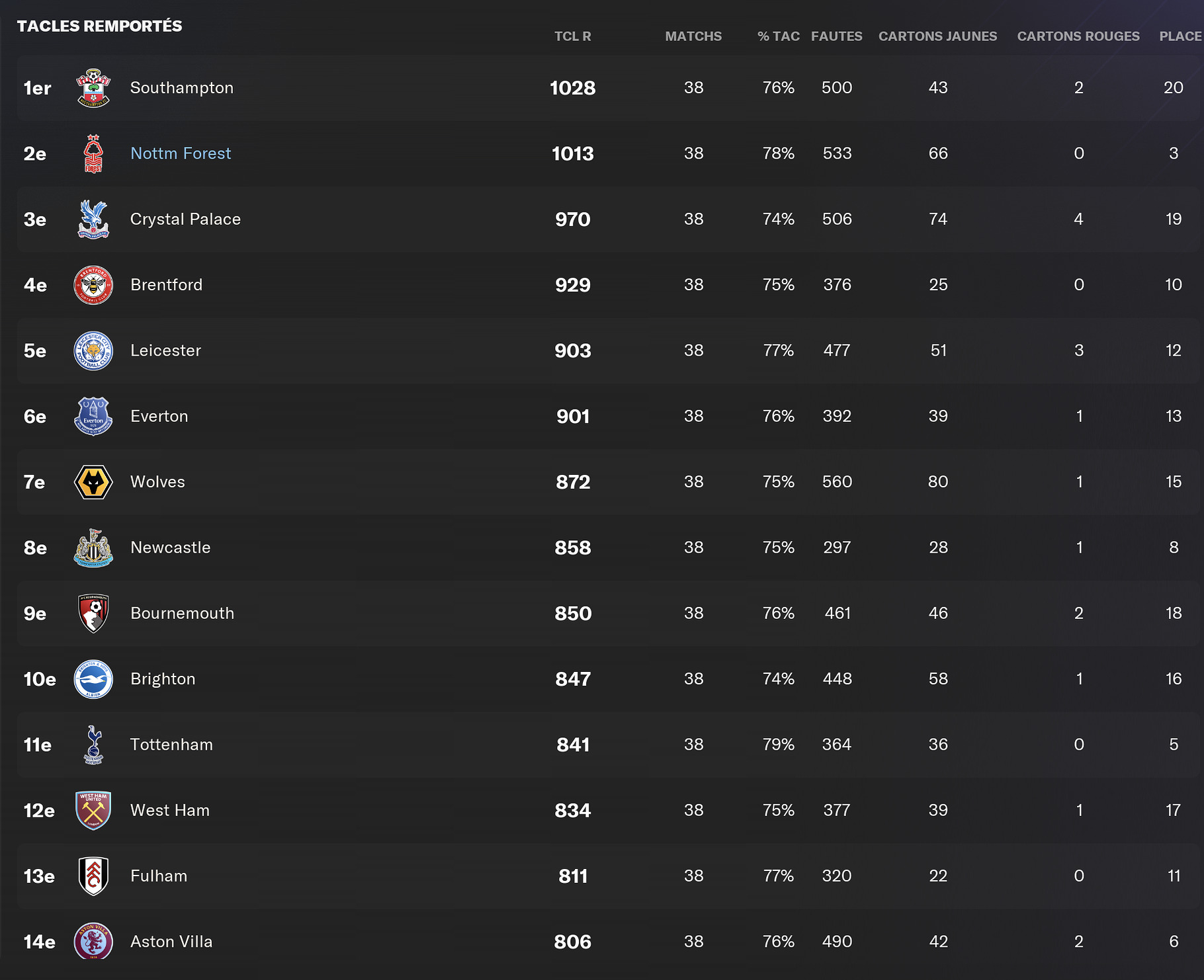Sort by the PLACE column header

click(1180, 36)
